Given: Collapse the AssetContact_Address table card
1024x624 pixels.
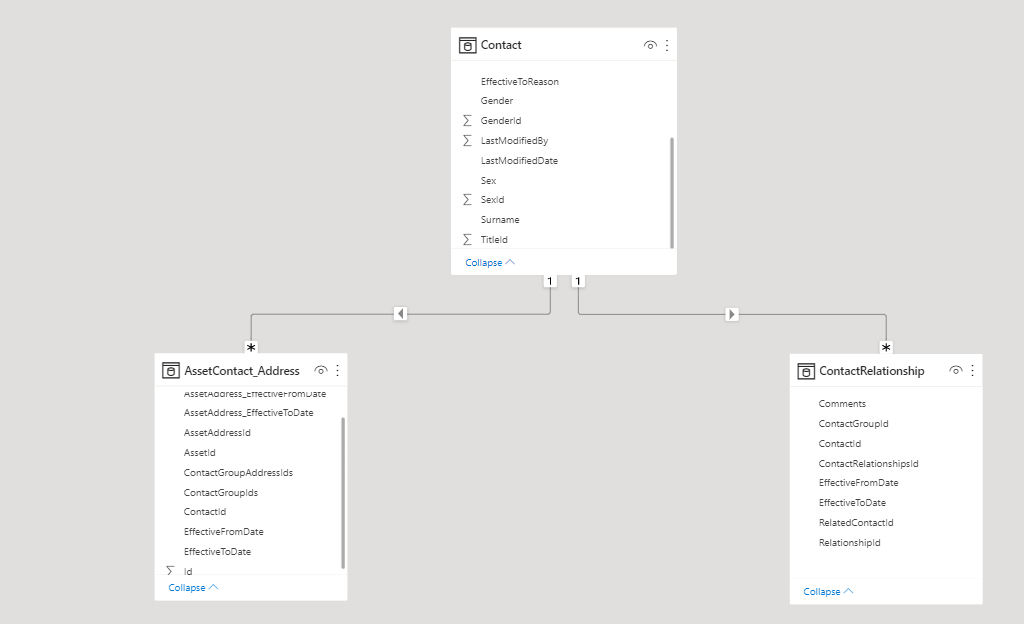Looking at the screenshot, I should coord(193,588).
